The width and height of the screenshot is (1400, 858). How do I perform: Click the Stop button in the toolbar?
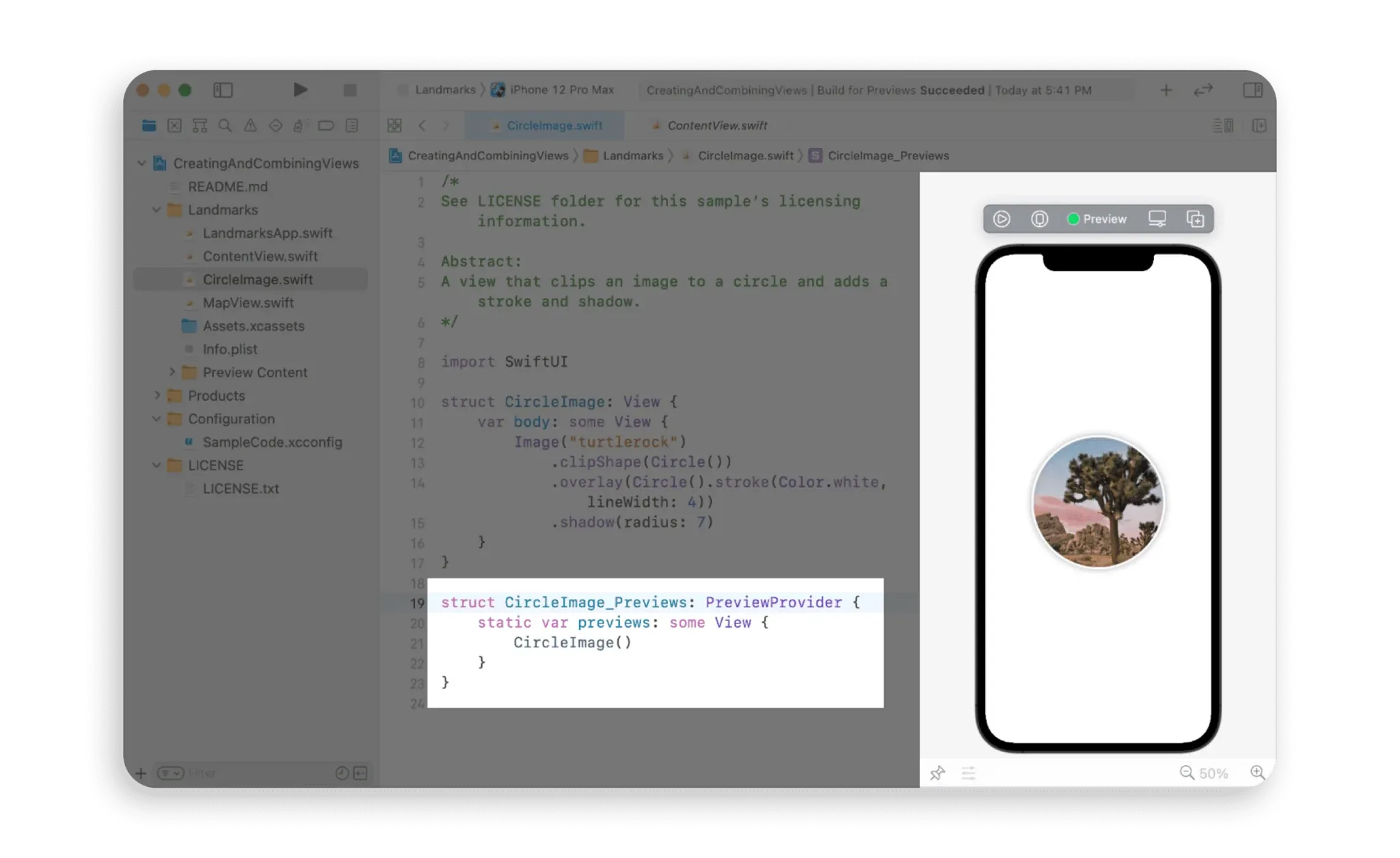tap(350, 90)
